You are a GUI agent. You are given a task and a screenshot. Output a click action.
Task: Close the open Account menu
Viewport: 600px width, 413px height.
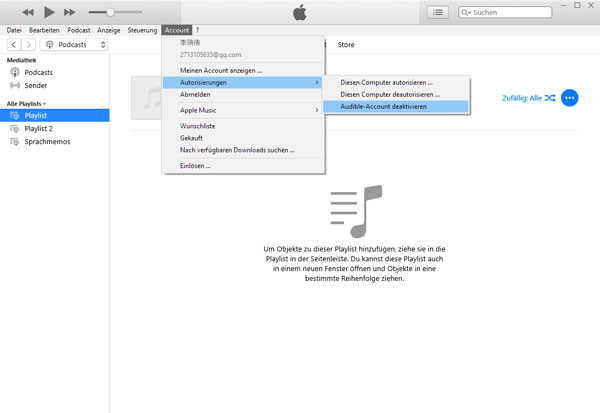coord(176,30)
